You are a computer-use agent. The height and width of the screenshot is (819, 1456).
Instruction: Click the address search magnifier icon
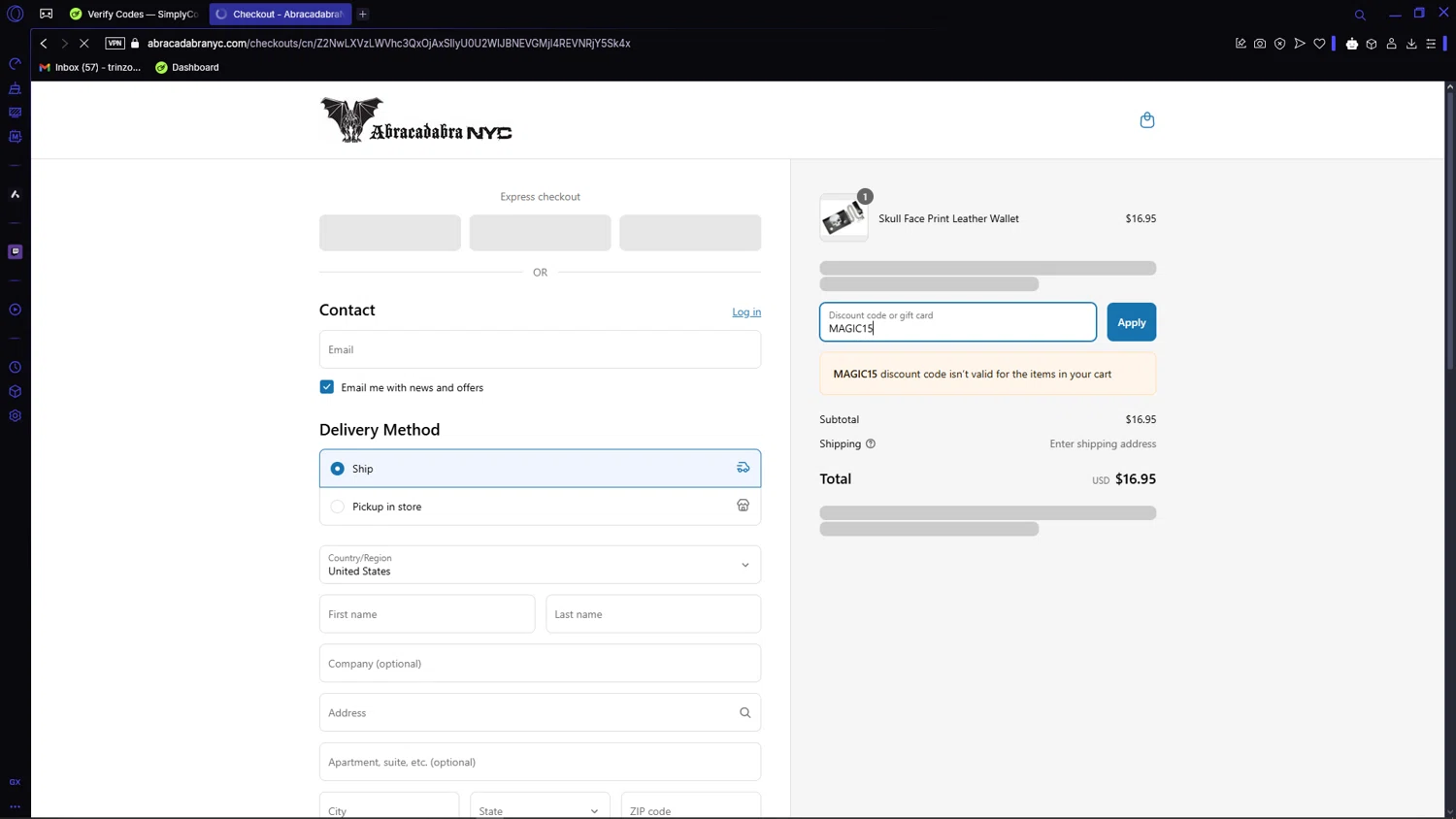[x=745, y=713]
